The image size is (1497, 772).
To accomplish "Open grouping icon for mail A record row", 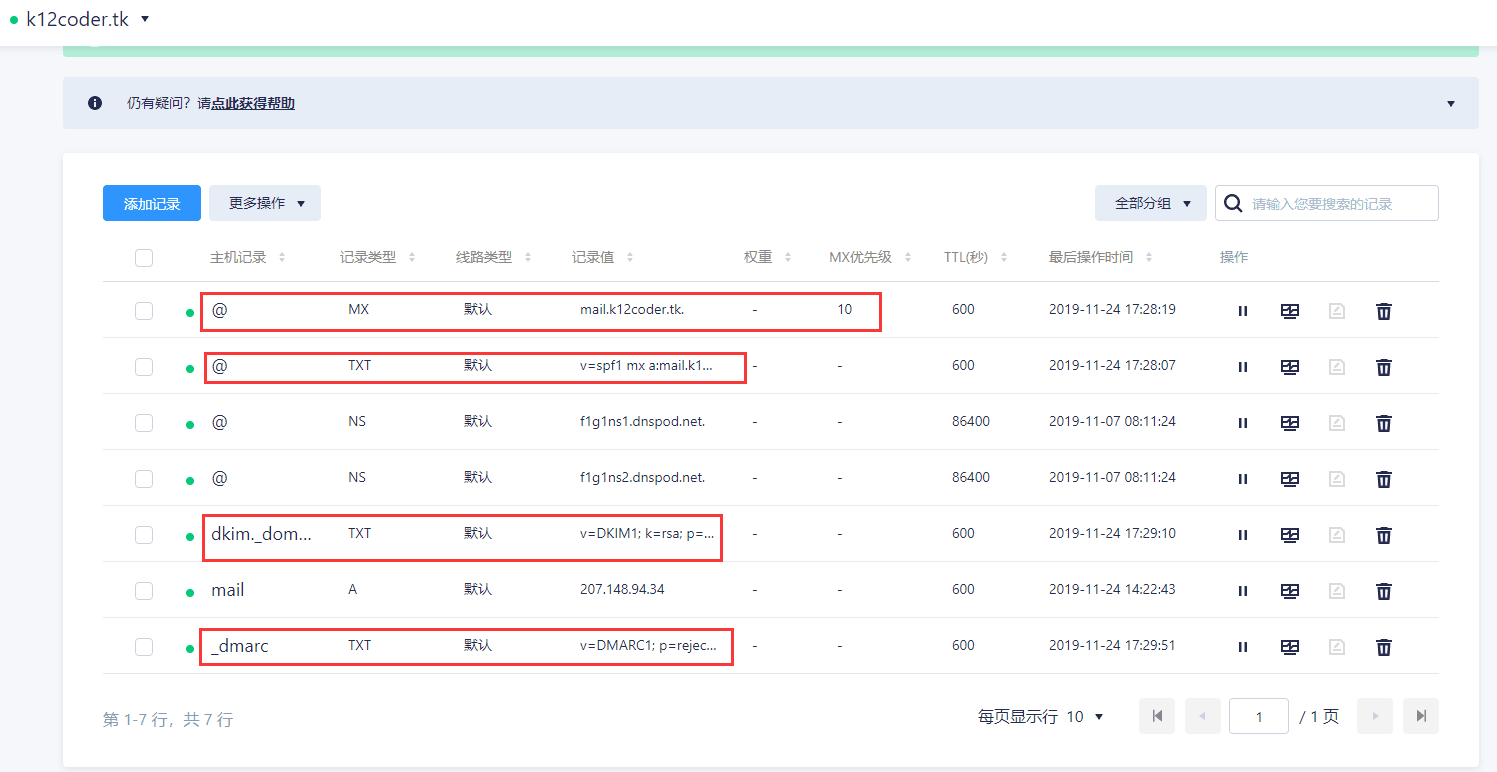I will (x=1290, y=591).
